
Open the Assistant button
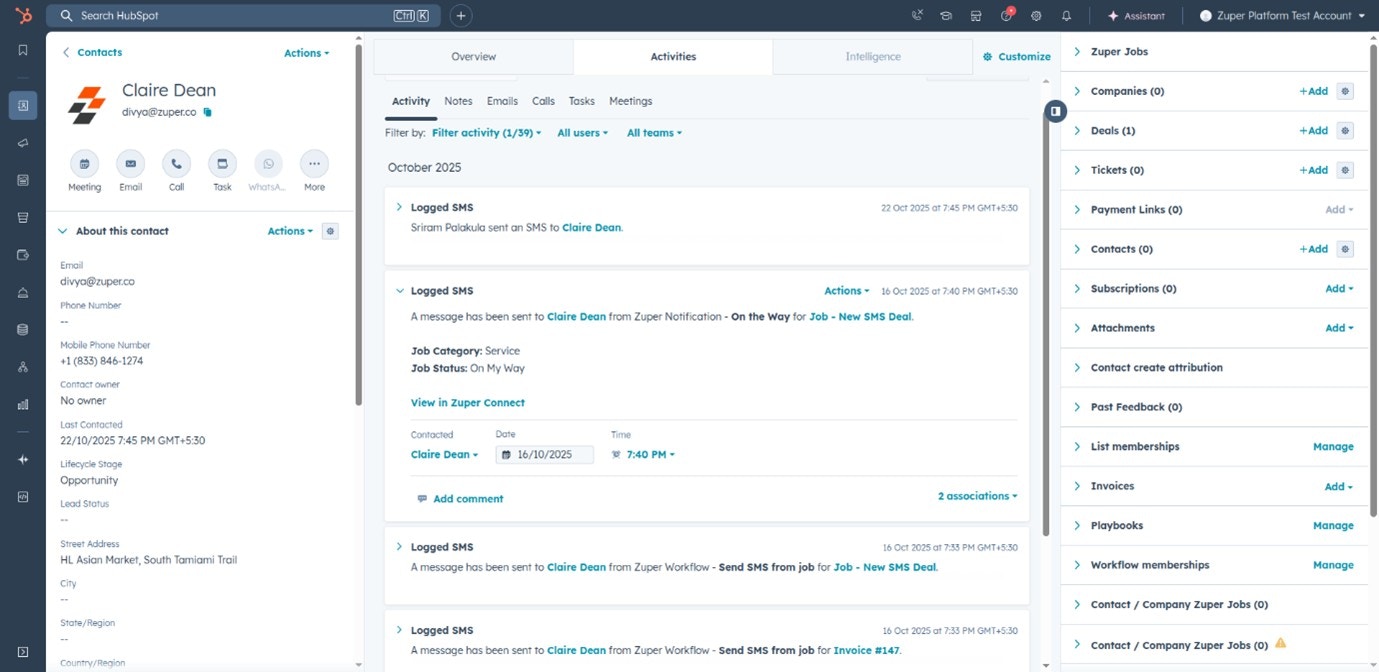[x=1136, y=15]
